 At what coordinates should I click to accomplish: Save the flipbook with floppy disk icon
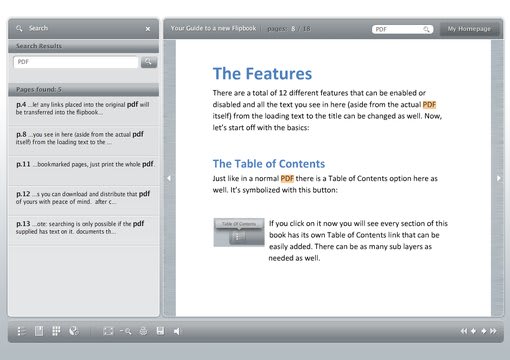(x=160, y=331)
